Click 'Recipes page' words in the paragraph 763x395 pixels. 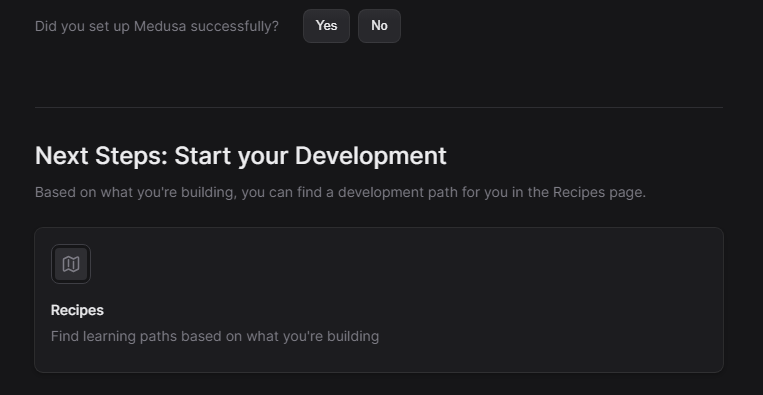[600, 193]
